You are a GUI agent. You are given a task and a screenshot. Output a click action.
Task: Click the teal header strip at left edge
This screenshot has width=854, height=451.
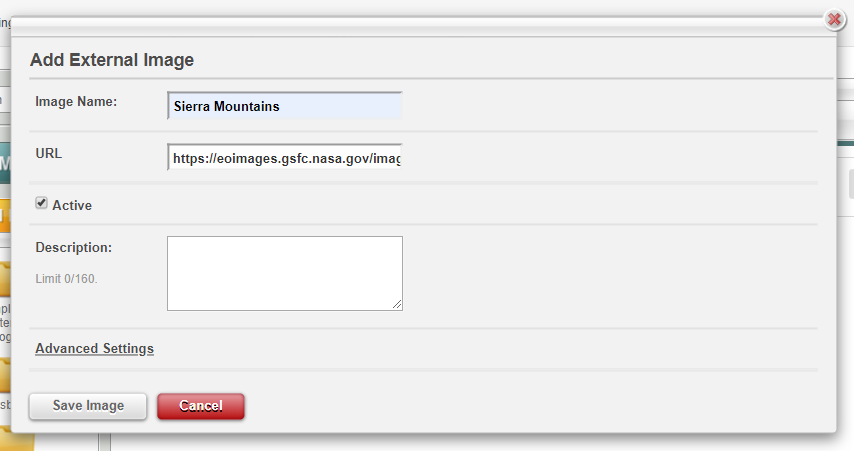click(5, 162)
